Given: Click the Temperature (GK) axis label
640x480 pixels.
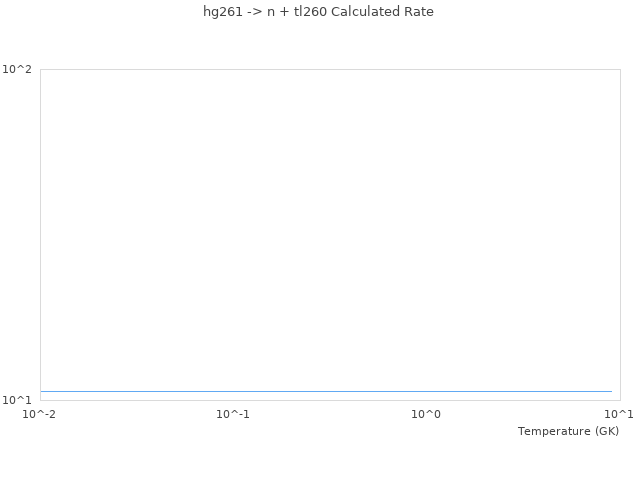Looking at the screenshot, I should pyautogui.click(x=568, y=431).
